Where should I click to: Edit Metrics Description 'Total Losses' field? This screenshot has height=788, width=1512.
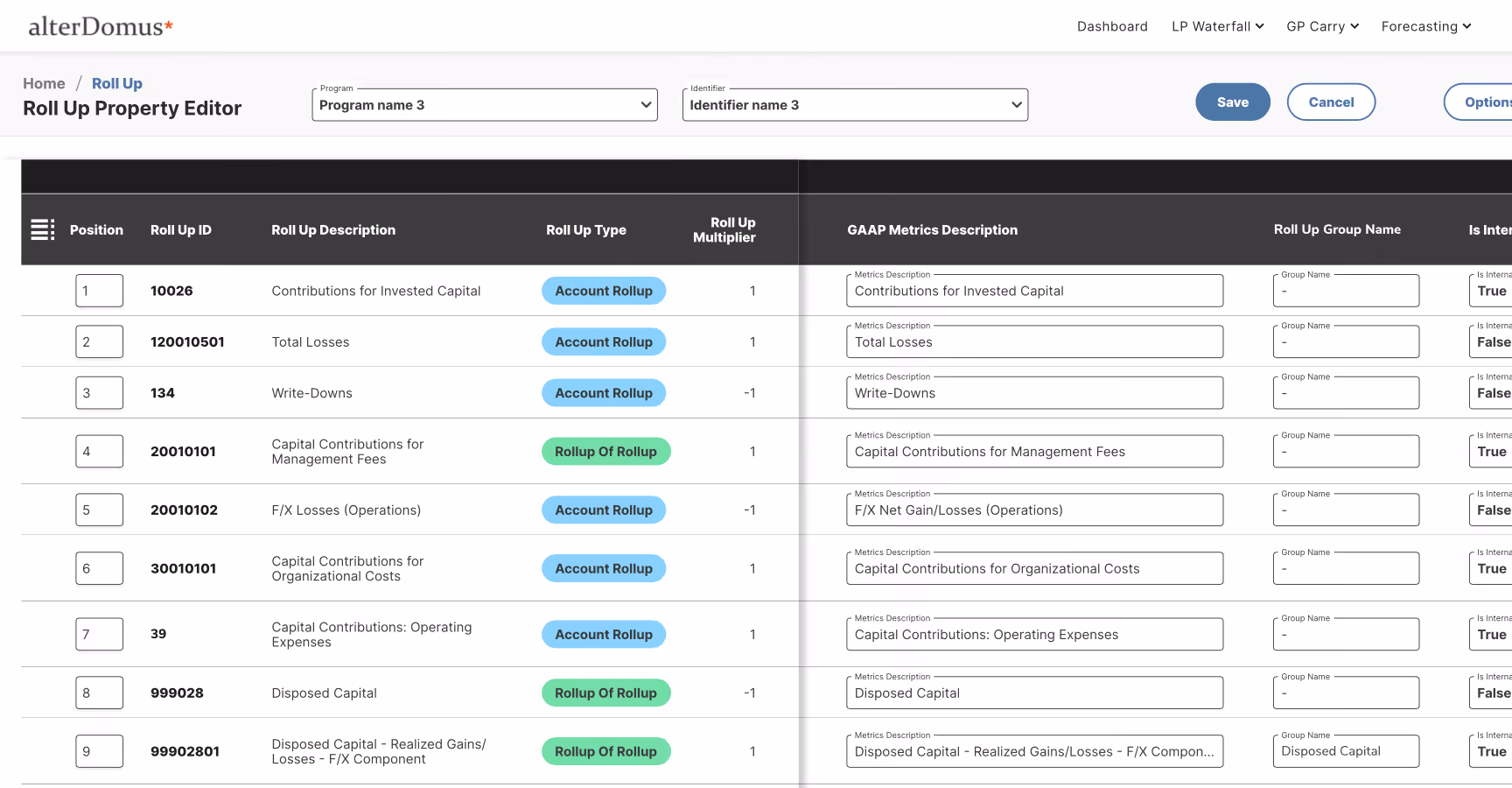coord(1034,341)
